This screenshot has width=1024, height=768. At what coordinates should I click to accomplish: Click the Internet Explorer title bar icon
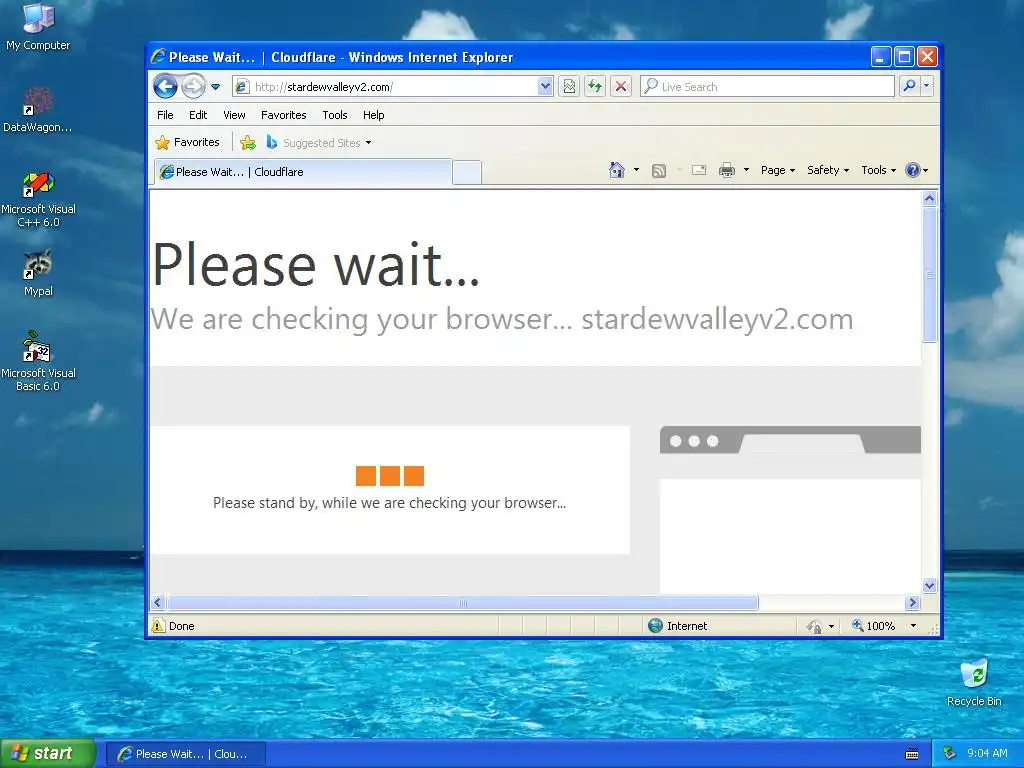tap(158, 56)
